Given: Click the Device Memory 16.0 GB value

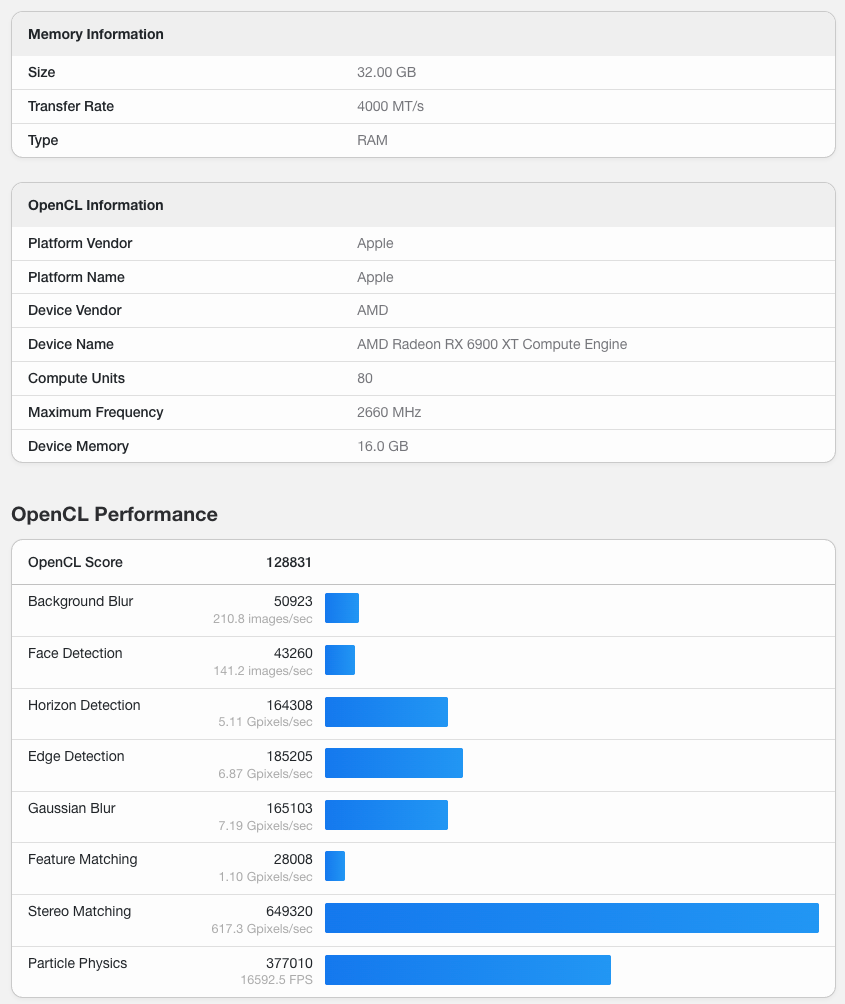Looking at the screenshot, I should coord(382,446).
